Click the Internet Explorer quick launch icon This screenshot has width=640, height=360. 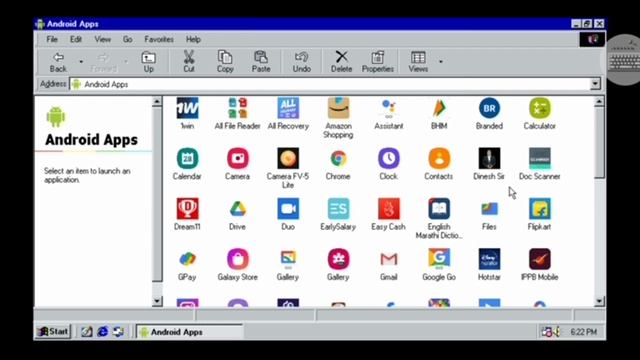[x=102, y=332]
